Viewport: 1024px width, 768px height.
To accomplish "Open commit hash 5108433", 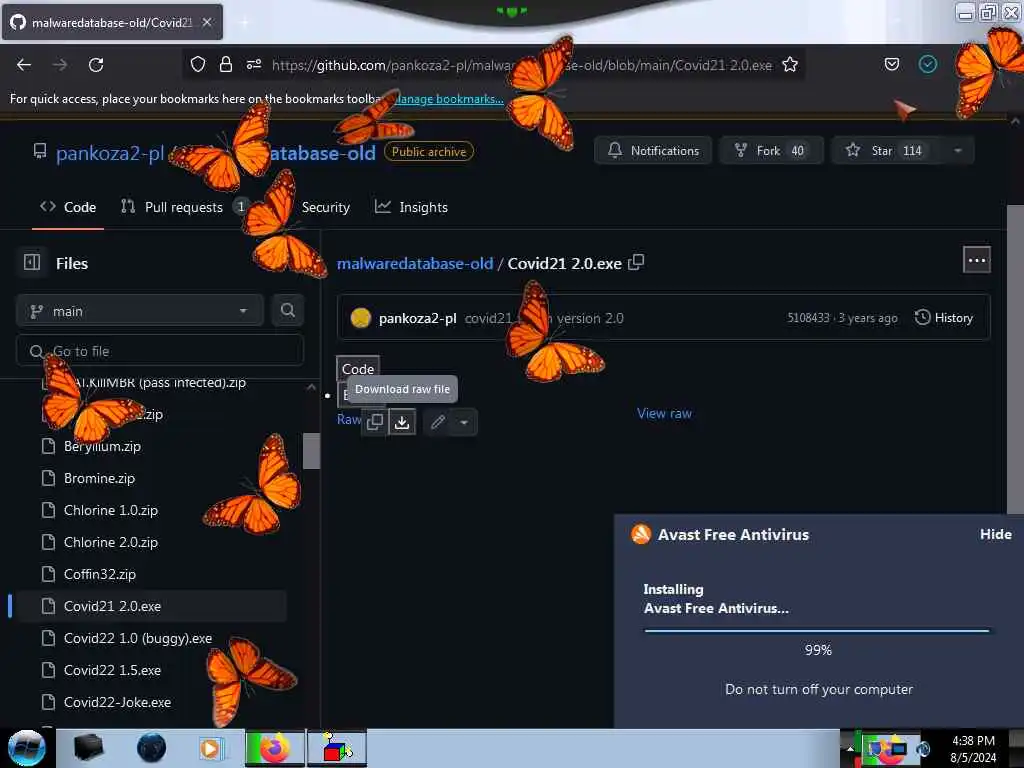I will (x=808, y=317).
